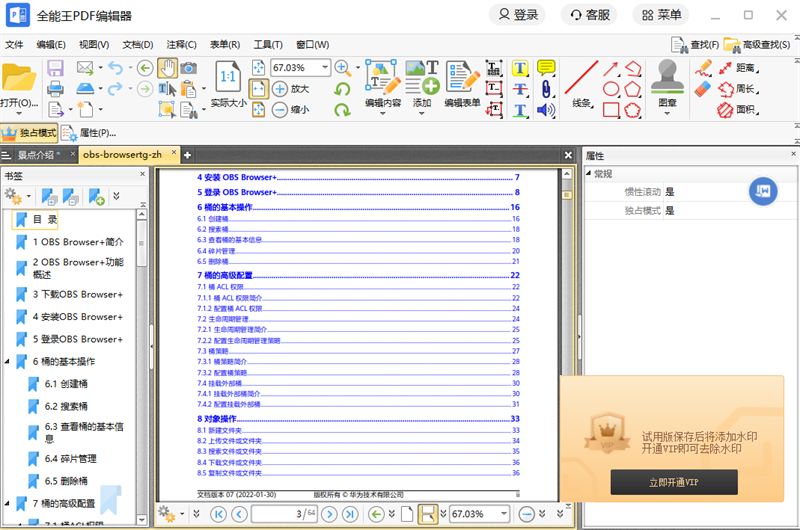Click the Attach File paperclip icon
800x530 pixels.
546,88
